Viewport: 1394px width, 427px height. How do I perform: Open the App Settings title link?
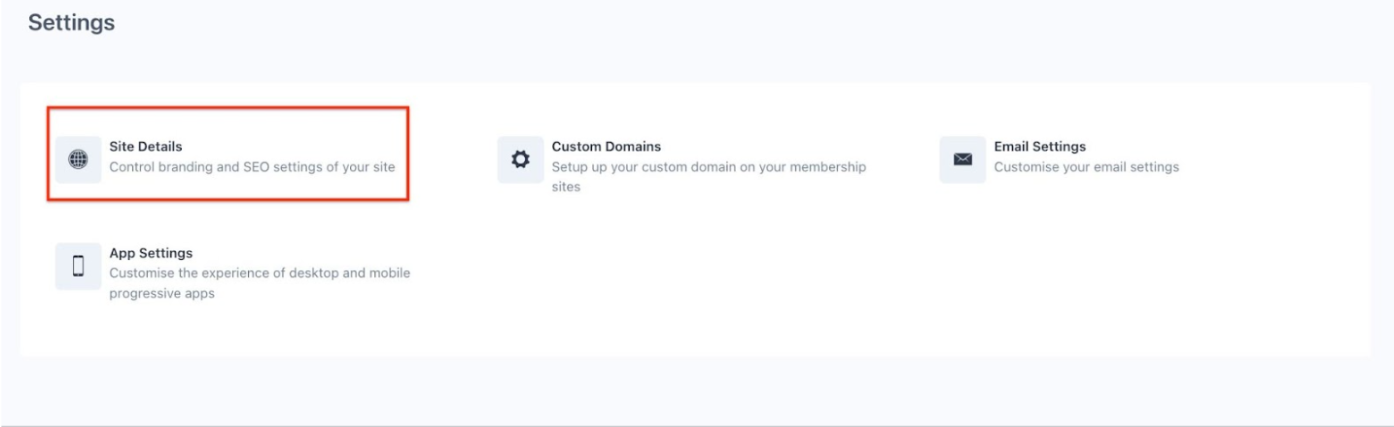tap(150, 253)
